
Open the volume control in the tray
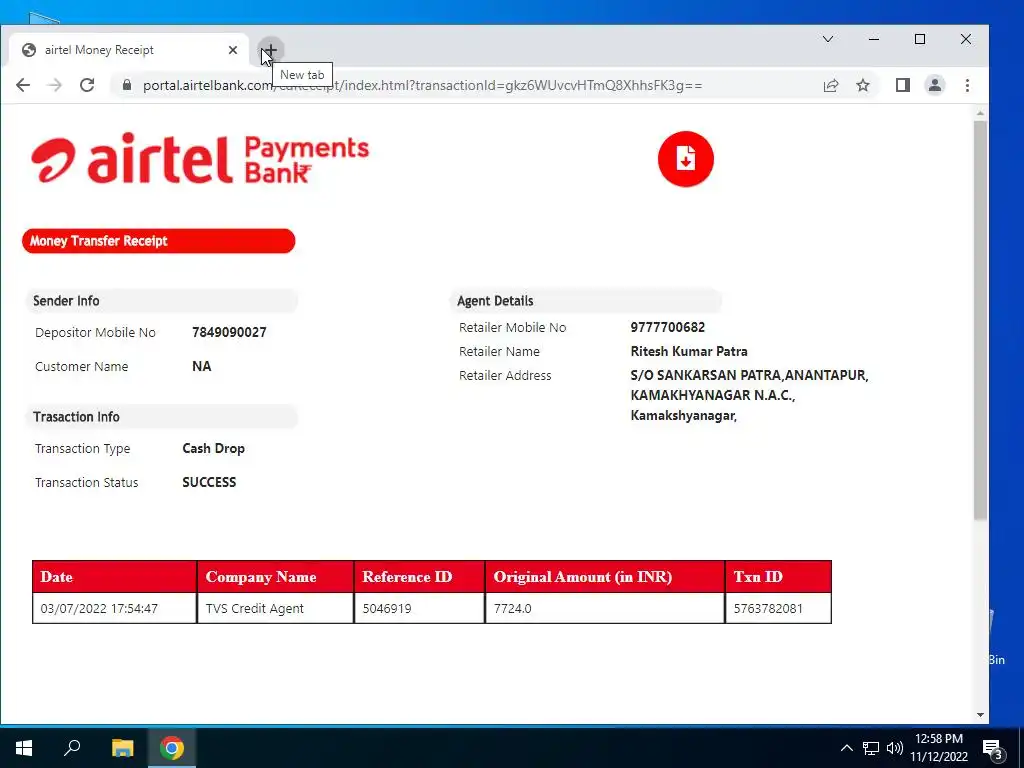pos(895,748)
